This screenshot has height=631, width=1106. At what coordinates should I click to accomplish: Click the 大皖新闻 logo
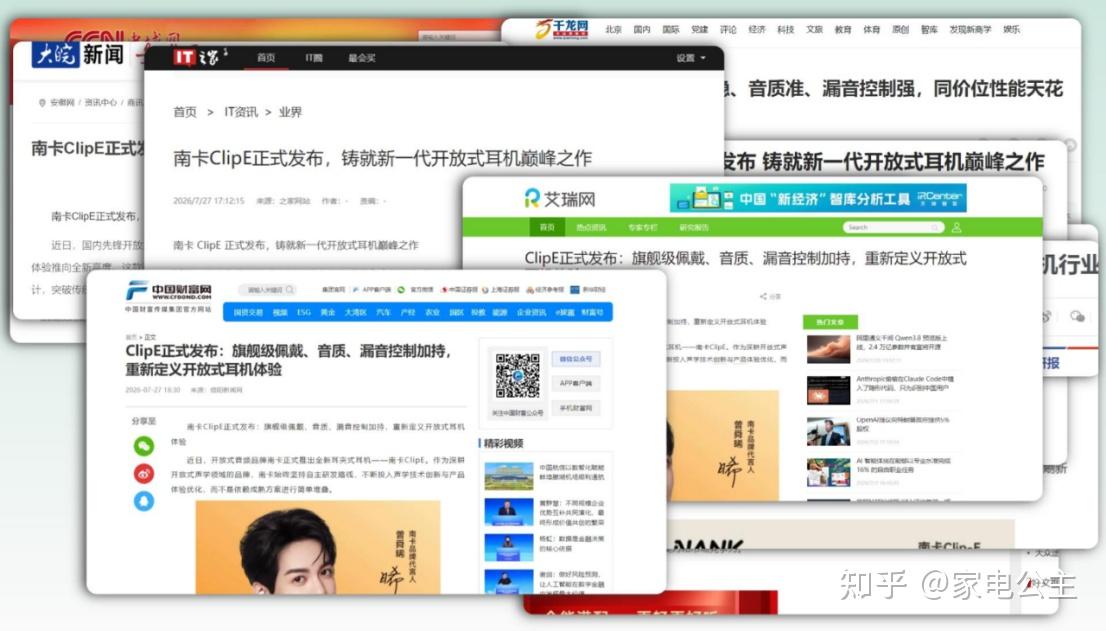(78, 54)
